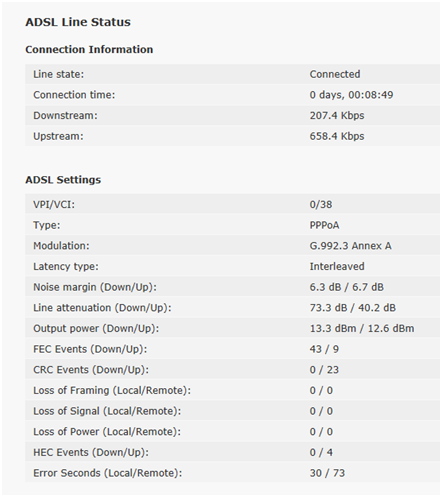Select the ADSL Settings section title

coord(63,180)
